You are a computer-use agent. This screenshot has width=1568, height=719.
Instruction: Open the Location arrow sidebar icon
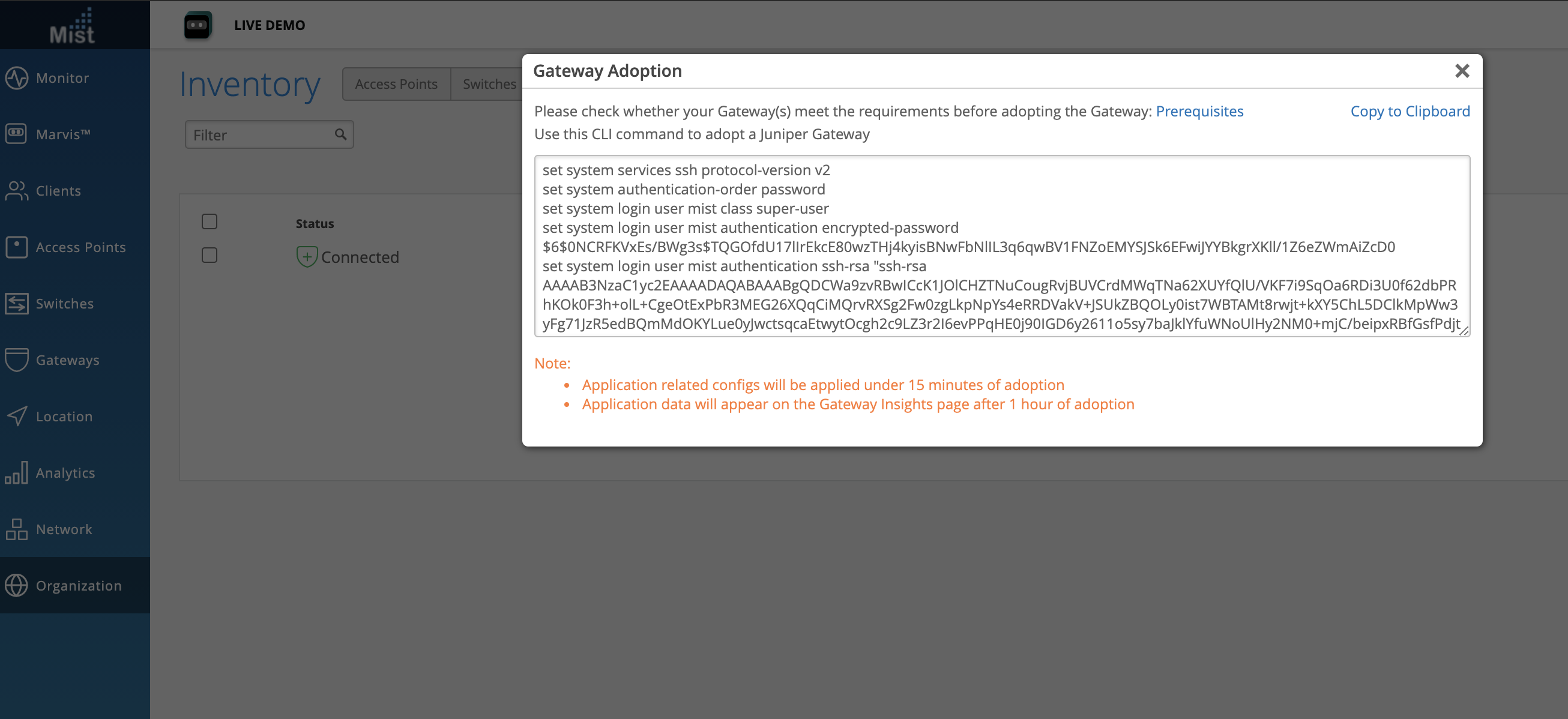click(16, 417)
